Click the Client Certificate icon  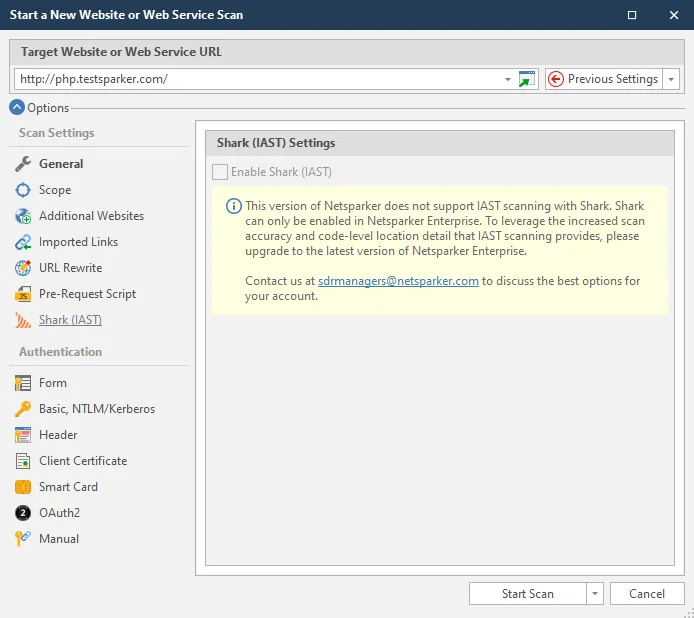pyautogui.click(x=23, y=461)
